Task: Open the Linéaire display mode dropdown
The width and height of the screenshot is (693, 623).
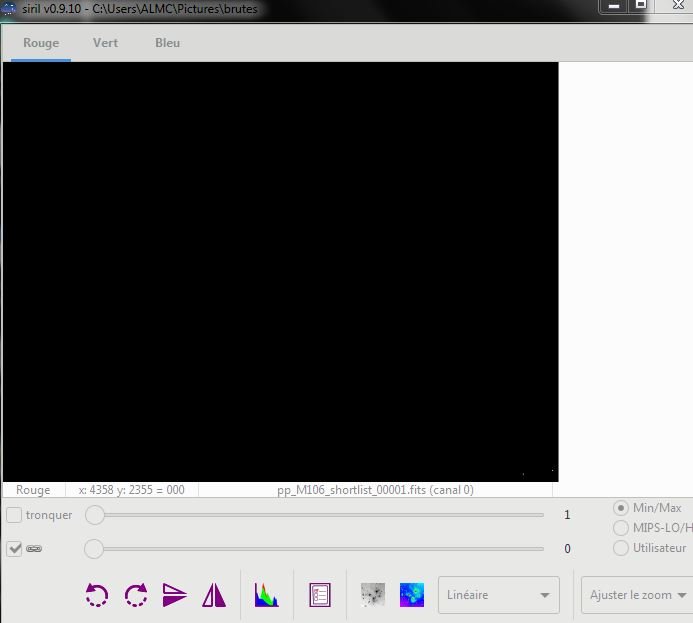Action: (499, 595)
